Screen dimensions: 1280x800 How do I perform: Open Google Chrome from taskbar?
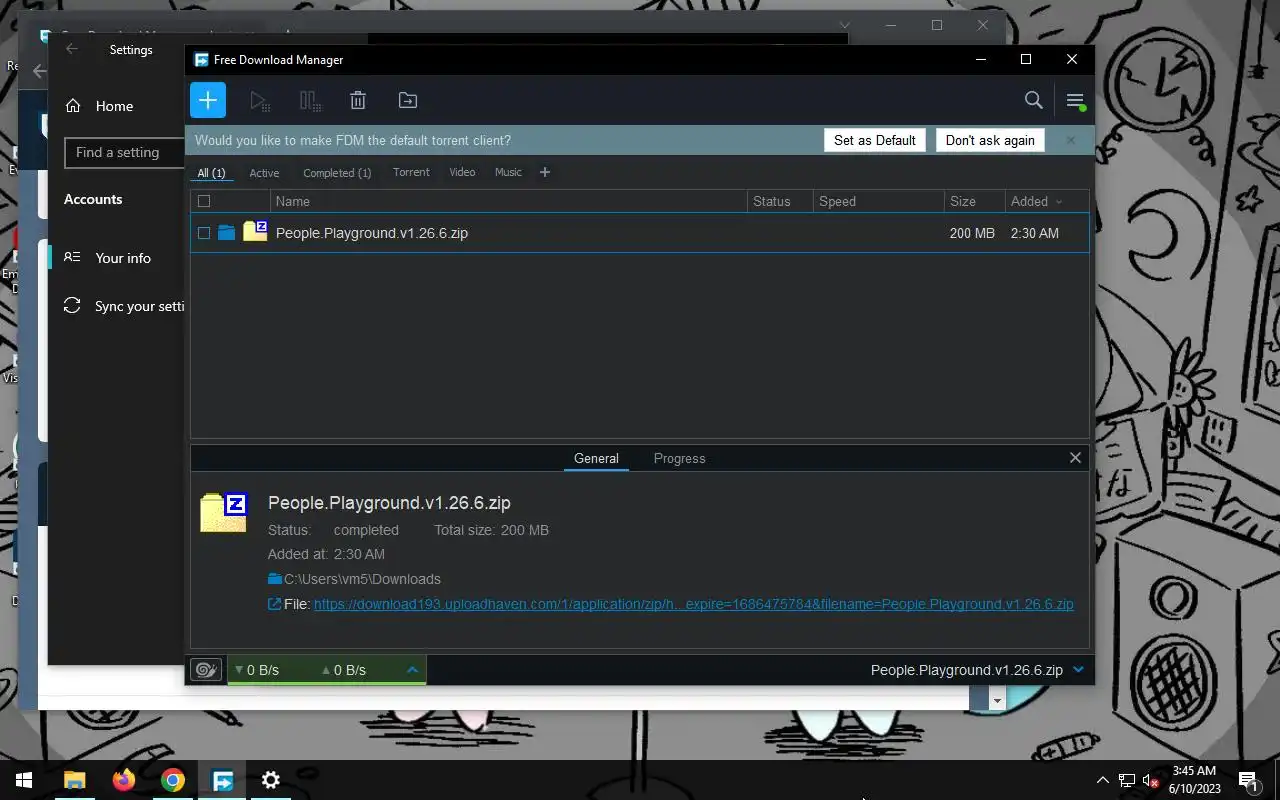[x=173, y=780]
